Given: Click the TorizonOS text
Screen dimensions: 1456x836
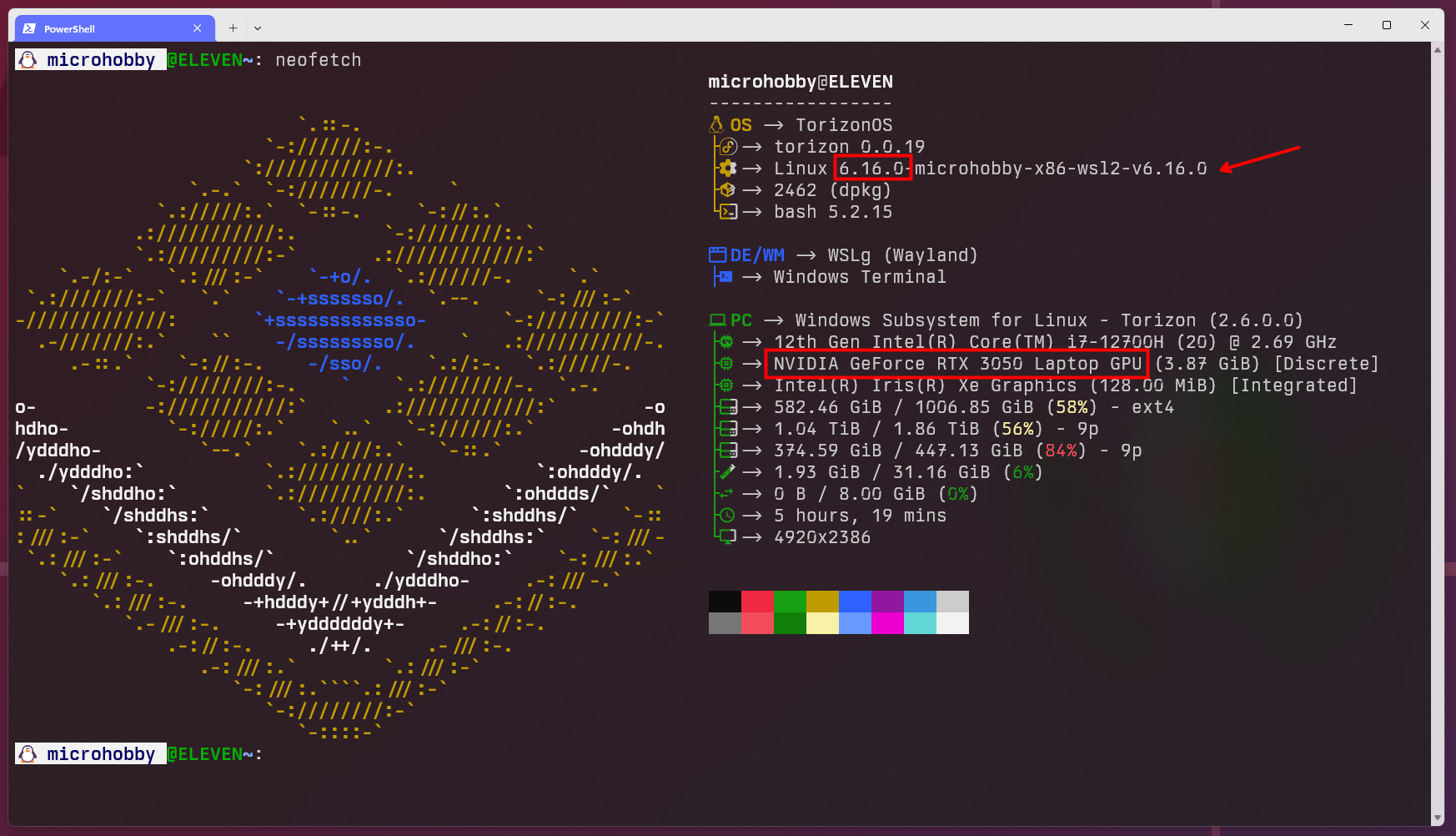Looking at the screenshot, I should point(844,125).
